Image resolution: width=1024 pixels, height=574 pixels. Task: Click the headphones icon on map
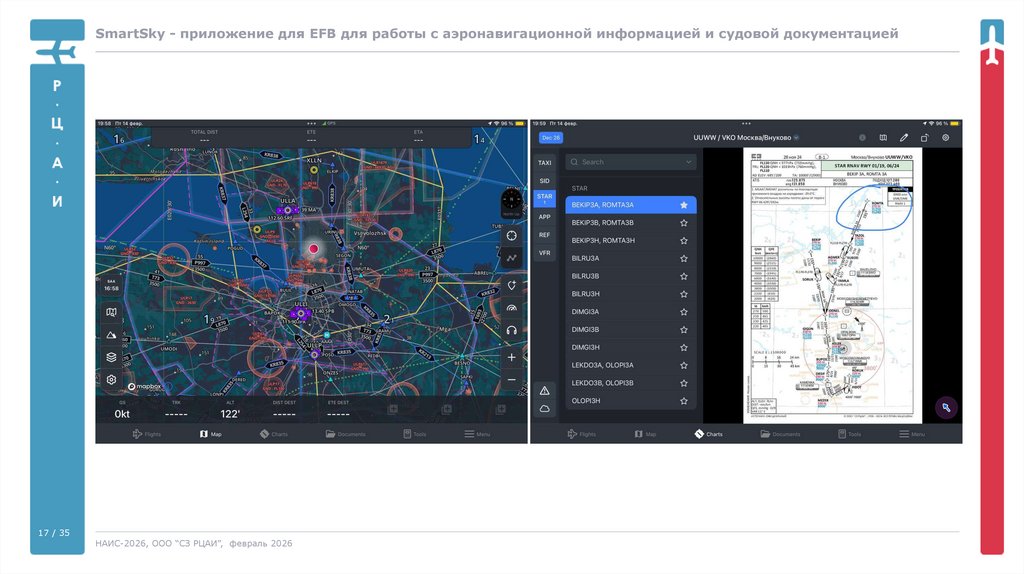click(512, 330)
